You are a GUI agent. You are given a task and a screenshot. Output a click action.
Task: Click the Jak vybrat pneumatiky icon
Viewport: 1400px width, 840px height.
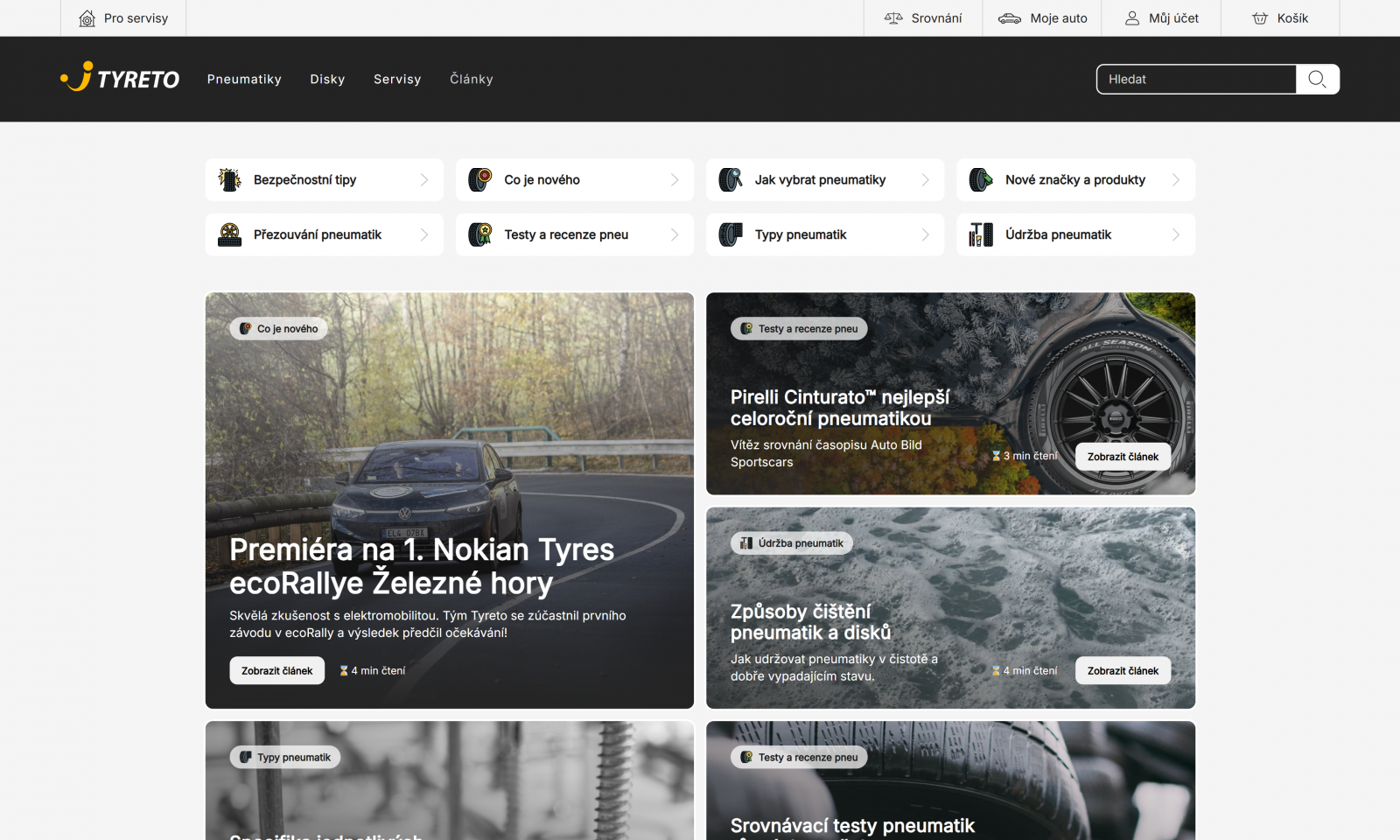731,179
